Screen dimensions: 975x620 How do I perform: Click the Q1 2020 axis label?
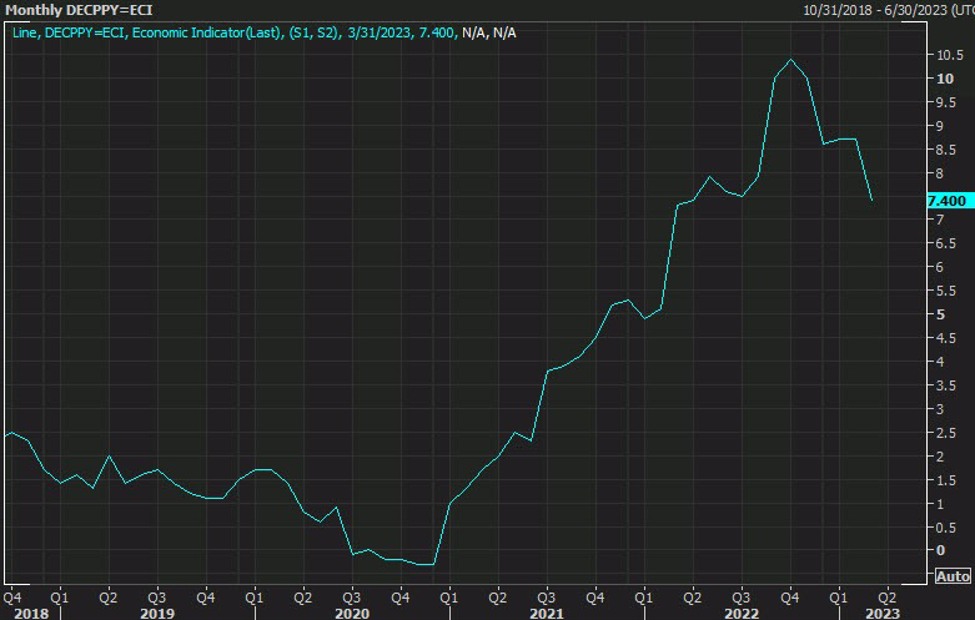click(255, 595)
